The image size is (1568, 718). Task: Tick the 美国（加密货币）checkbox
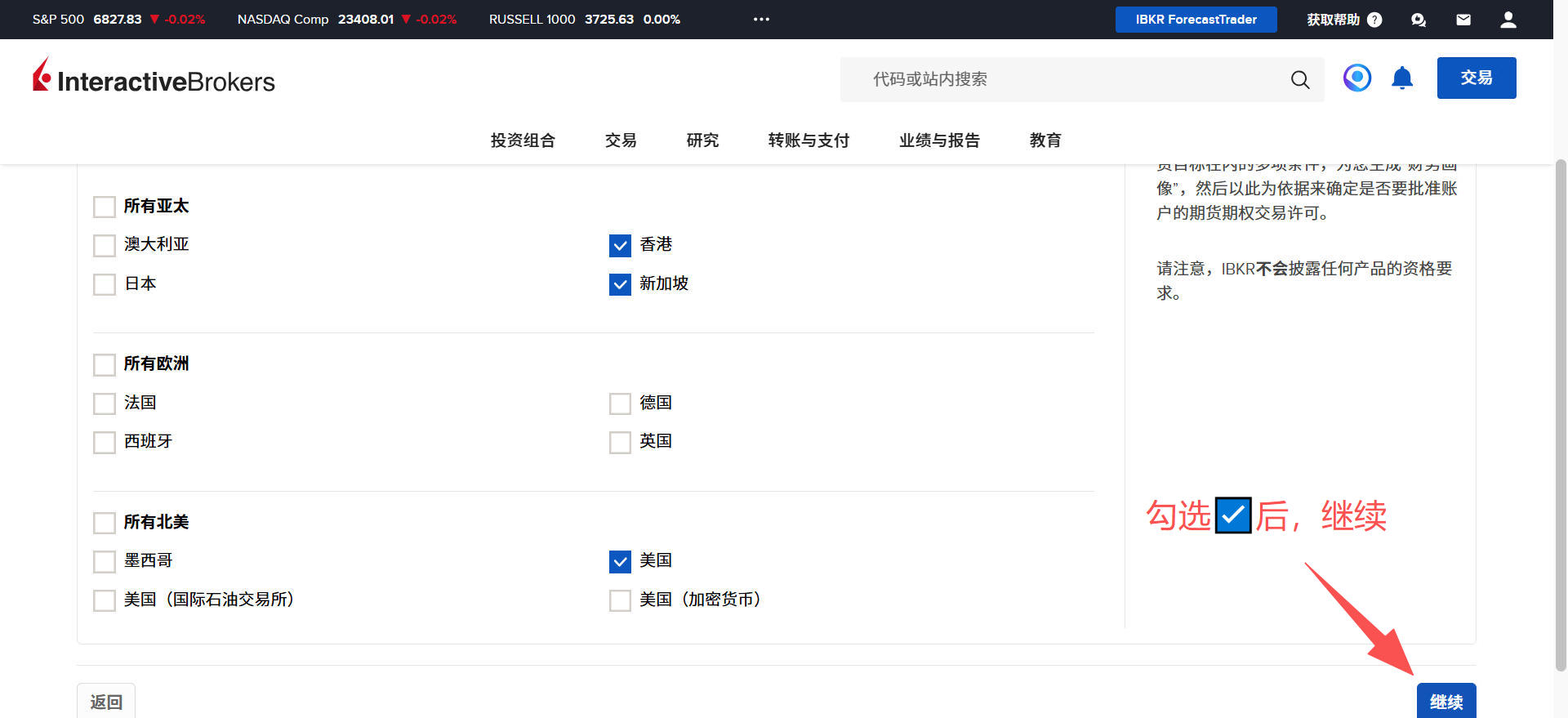click(x=620, y=600)
